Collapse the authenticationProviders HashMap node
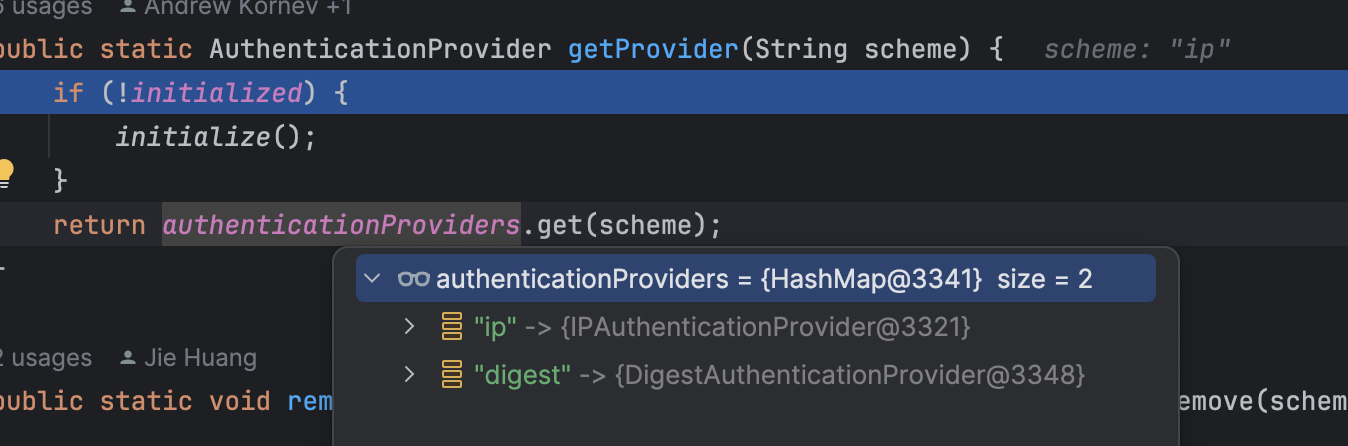Image resolution: width=1348 pixels, height=446 pixels. (x=372, y=279)
